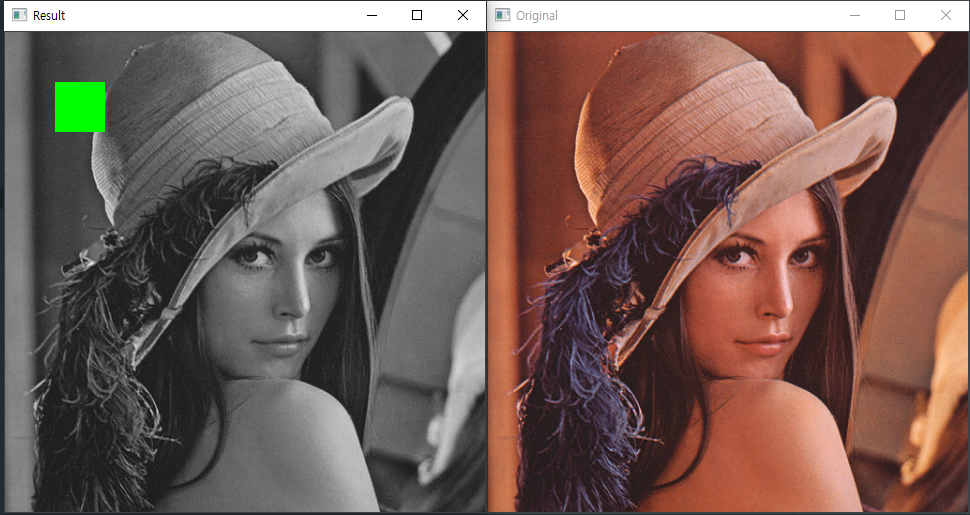
Task: Click the grayscale image in Result window
Action: 245,272
